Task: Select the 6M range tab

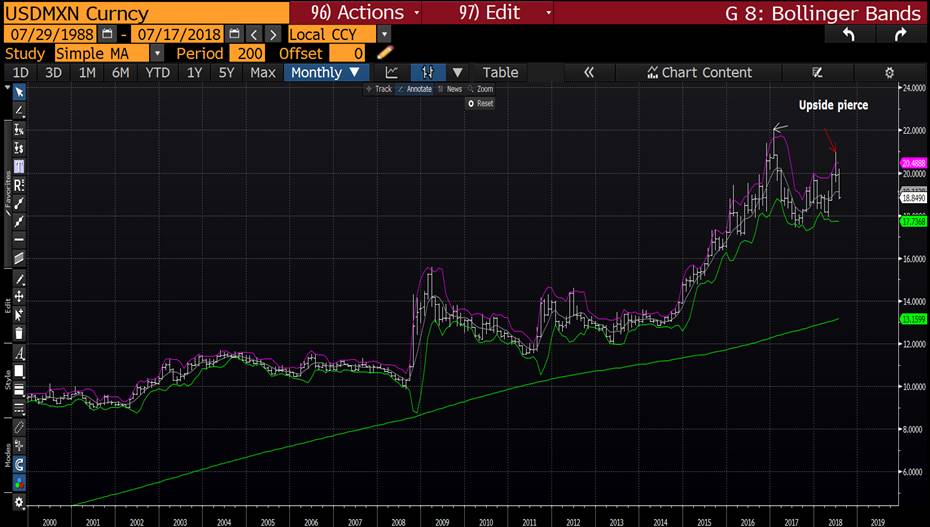Action: click(120, 72)
